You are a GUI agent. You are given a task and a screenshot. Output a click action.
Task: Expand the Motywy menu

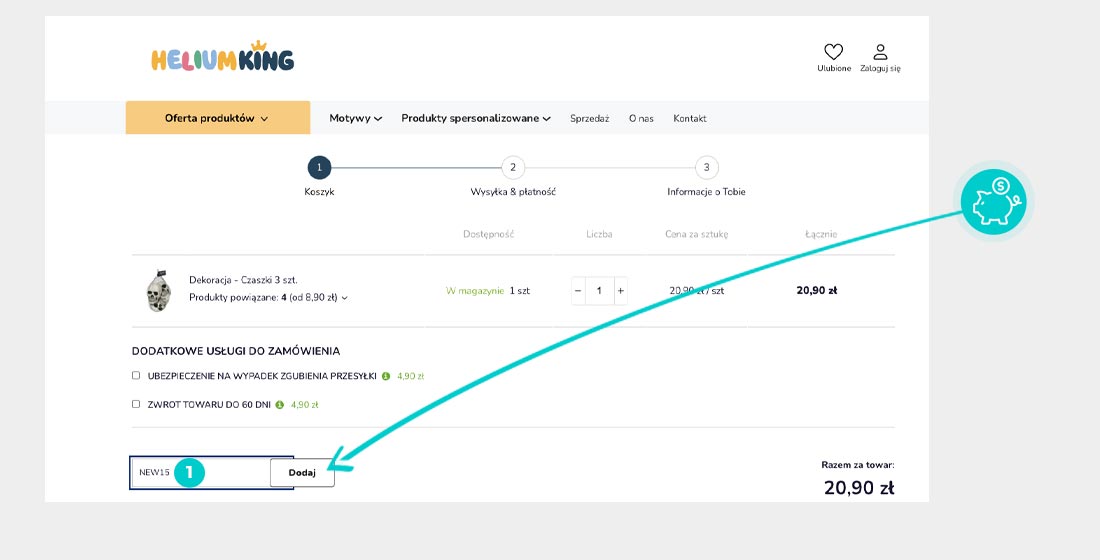point(356,118)
